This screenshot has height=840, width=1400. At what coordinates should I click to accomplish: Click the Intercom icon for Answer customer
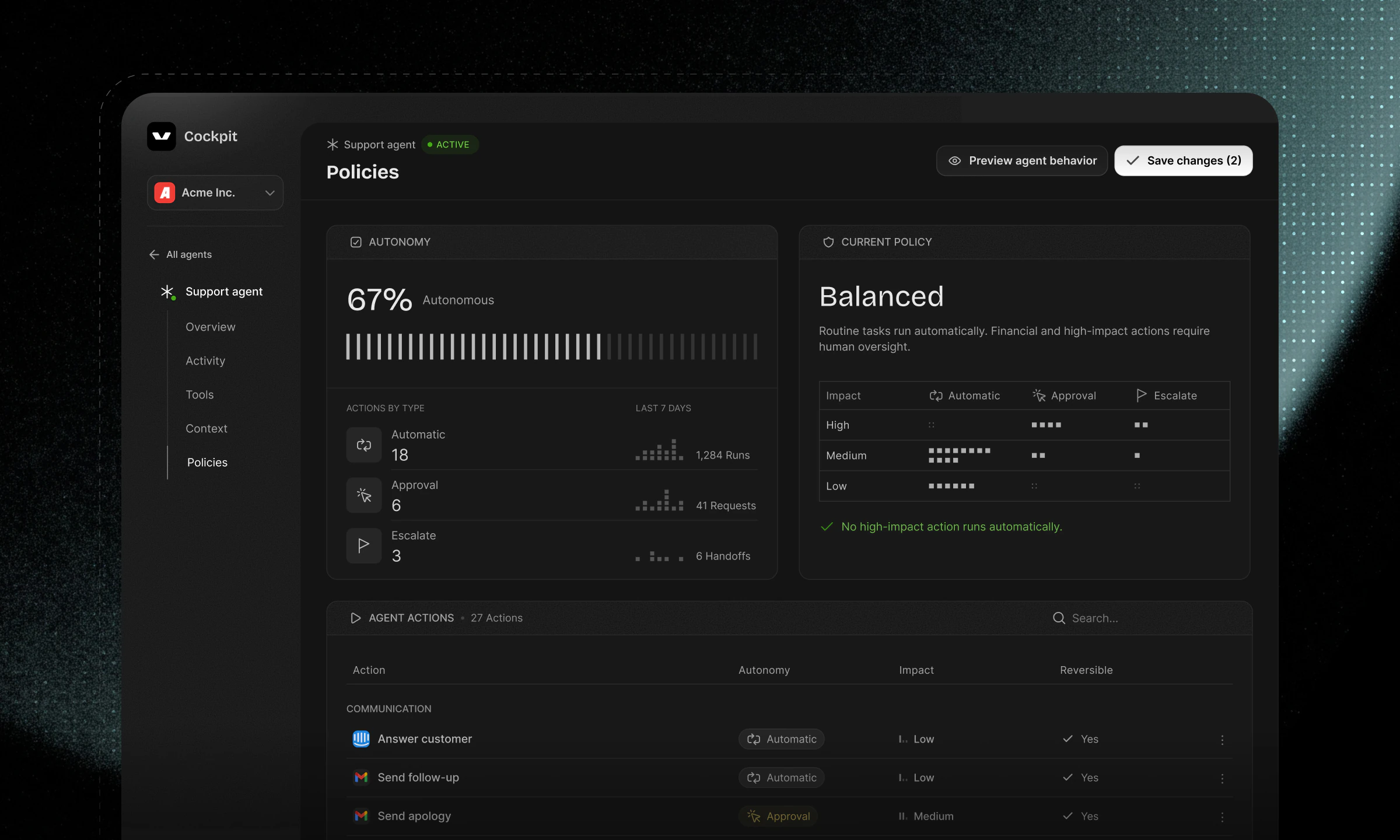click(x=361, y=739)
